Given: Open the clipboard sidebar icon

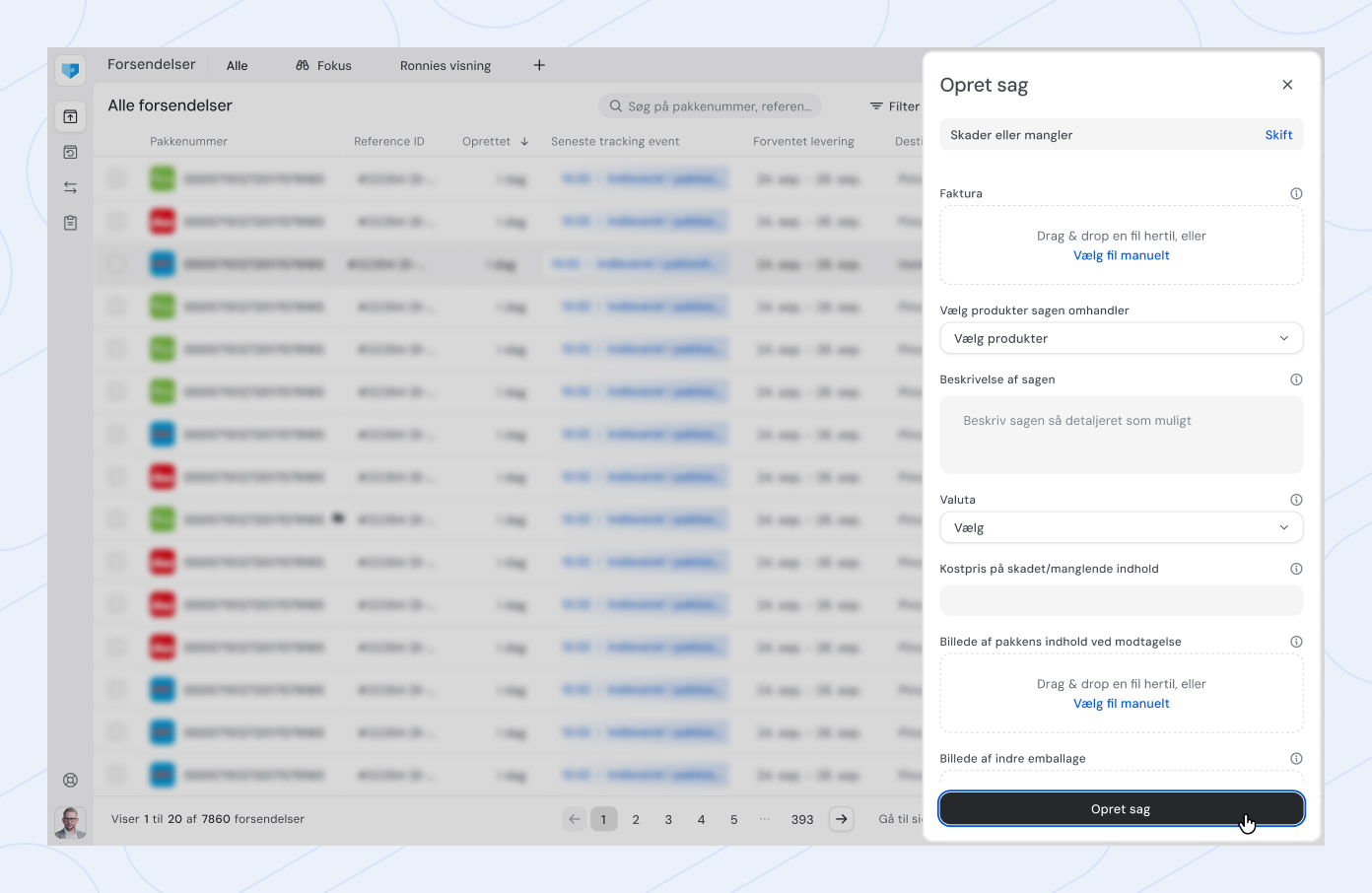Looking at the screenshot, I should pos(70,223).
